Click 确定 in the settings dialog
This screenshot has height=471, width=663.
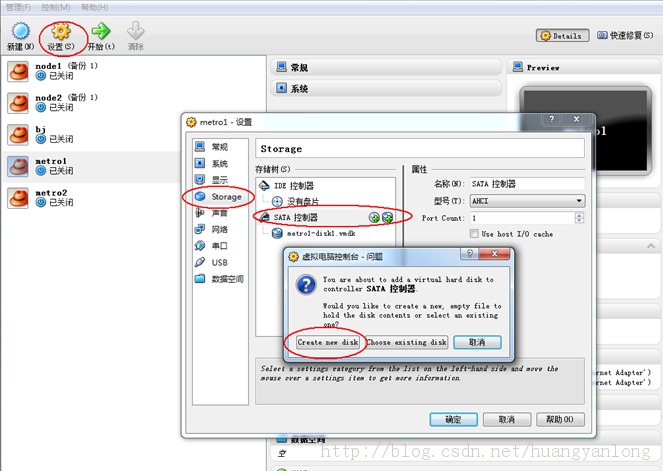(453, 419)
